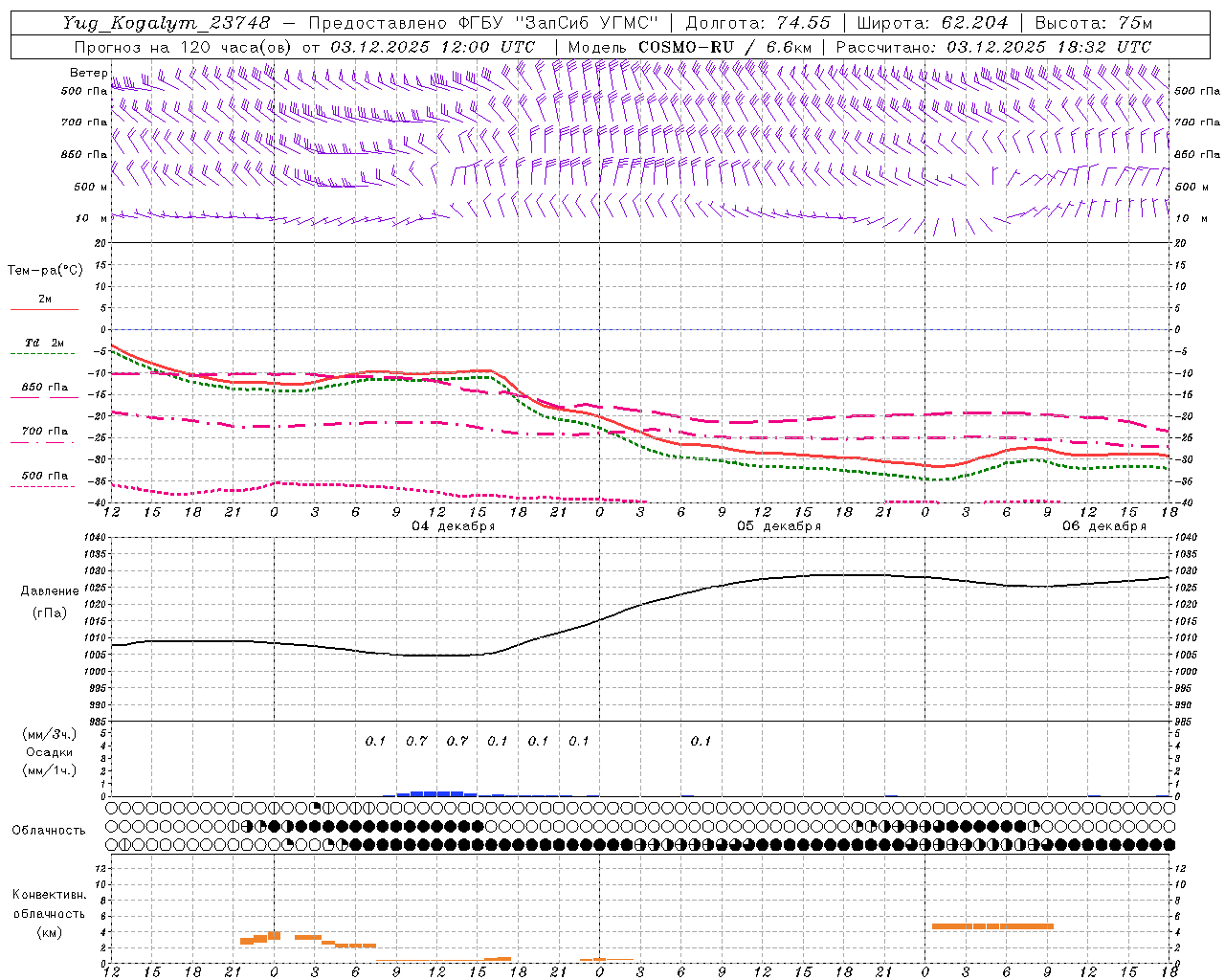Click the long orange convective bar on 06 декабря
Viewport: 1225px width, 980px height.
coord(992,926)
